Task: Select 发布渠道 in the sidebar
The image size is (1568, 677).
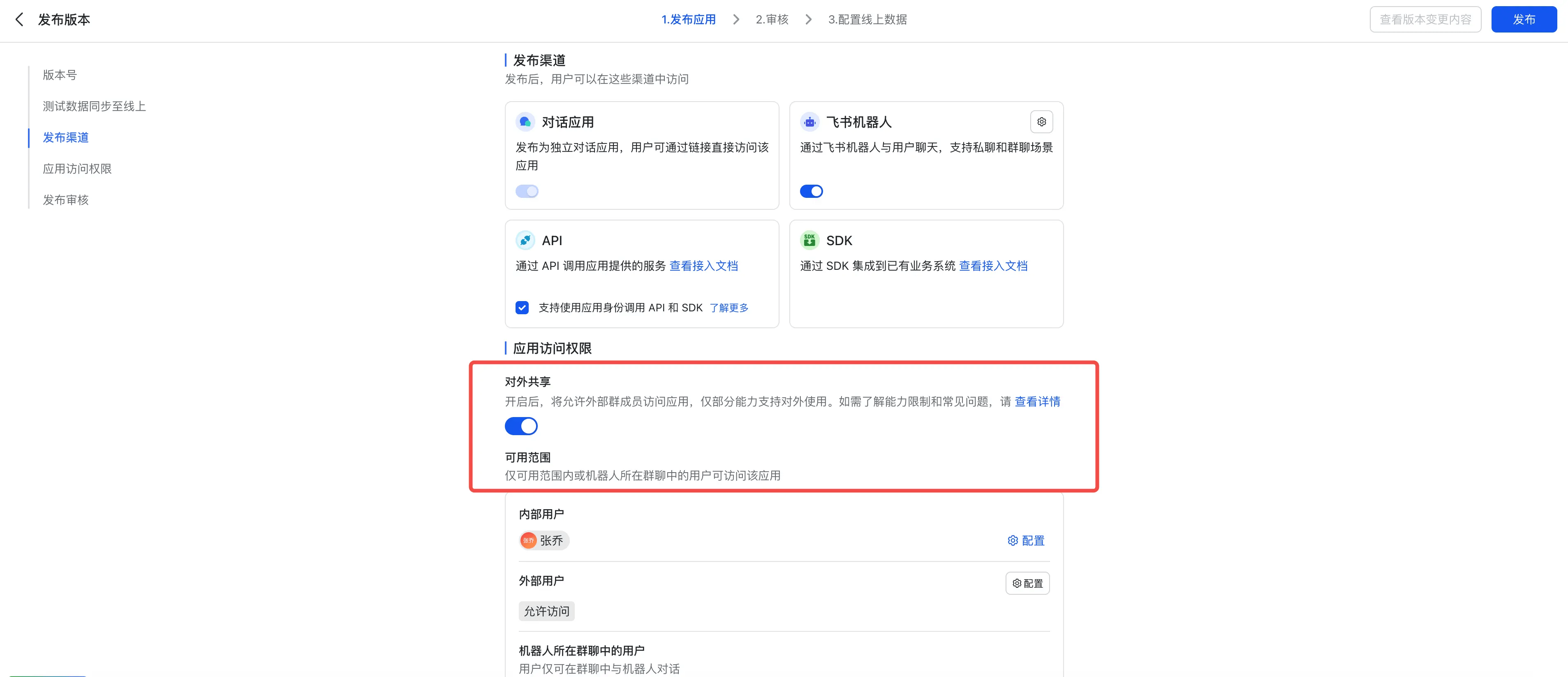Action: pyautogui.click(x=66, y=138)
